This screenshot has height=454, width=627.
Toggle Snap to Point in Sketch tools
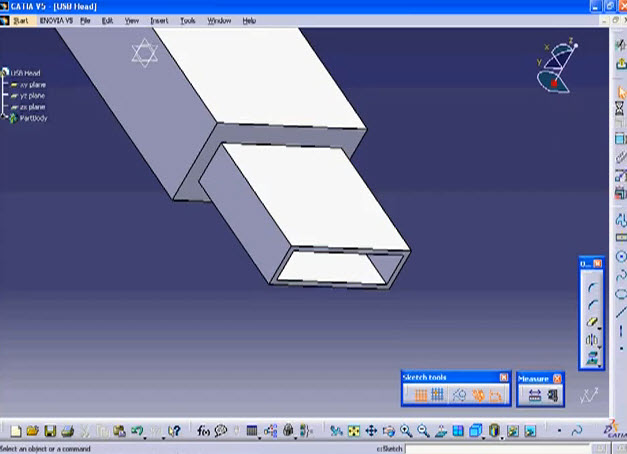[x=437, y=395]
